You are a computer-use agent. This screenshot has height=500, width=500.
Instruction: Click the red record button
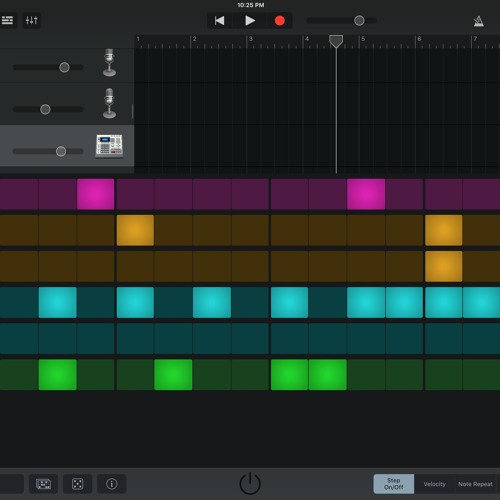click(x=280, y=21)
